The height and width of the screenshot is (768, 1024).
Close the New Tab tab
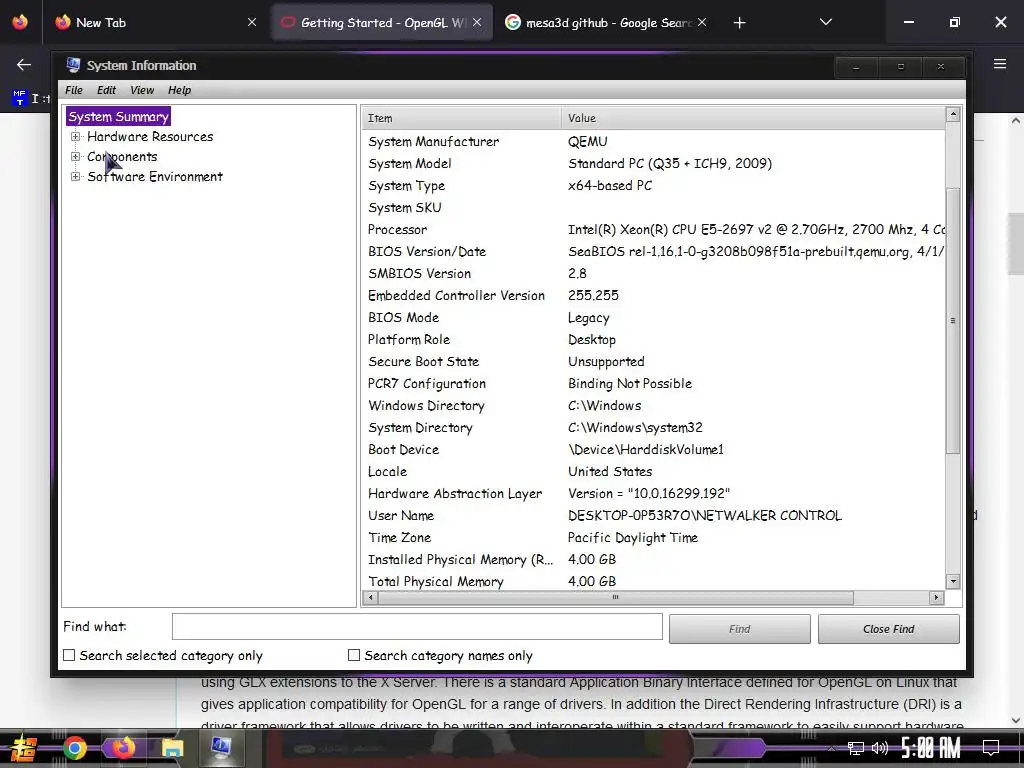(x=252, y=22)
